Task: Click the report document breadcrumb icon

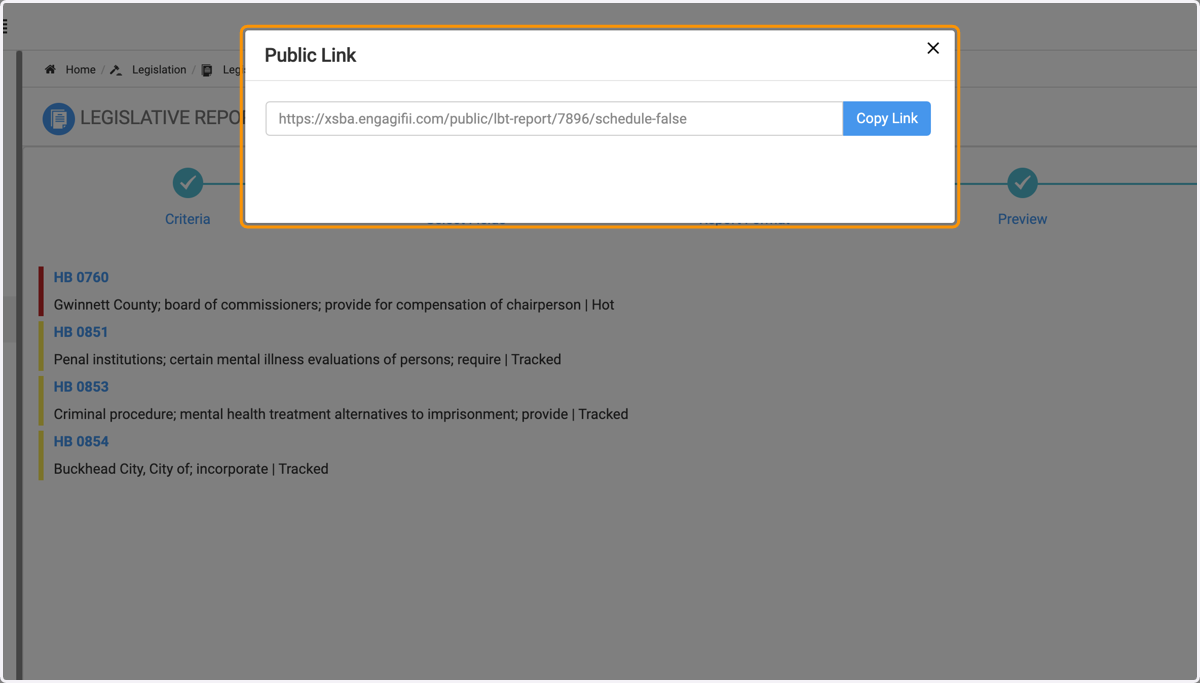Action: [207, 70]
